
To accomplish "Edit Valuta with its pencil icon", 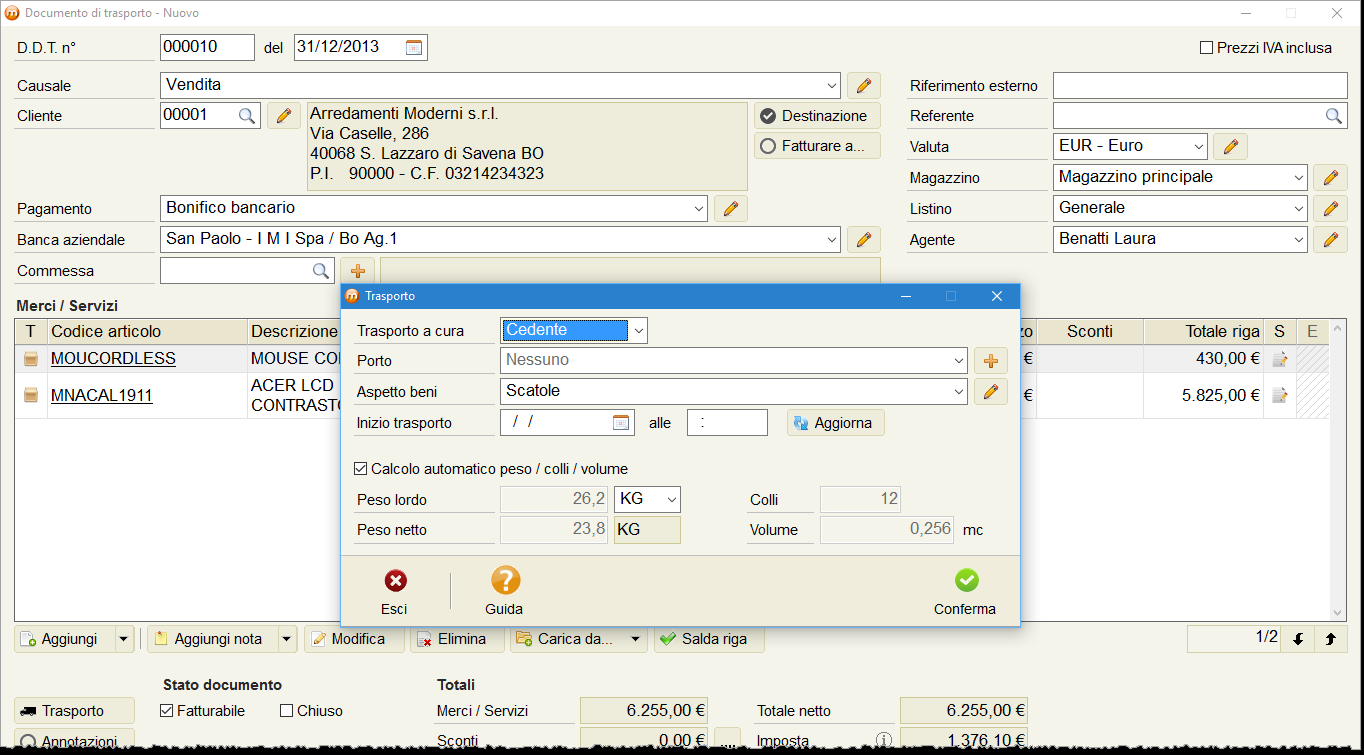I will click(x=1230, y=147).
